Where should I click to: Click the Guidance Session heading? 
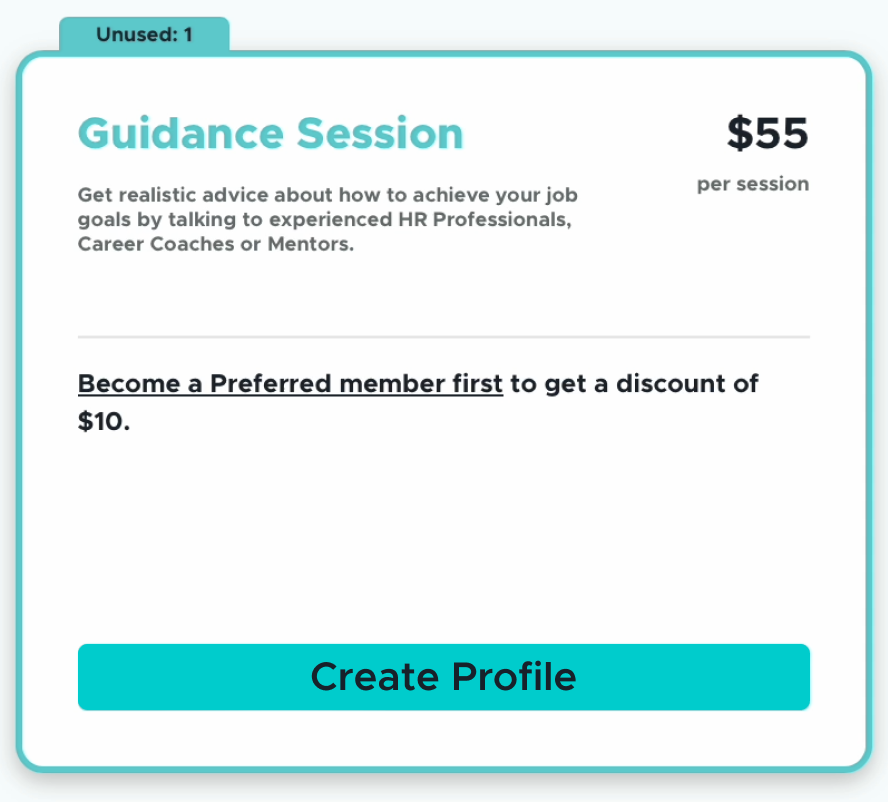point(271,134)
